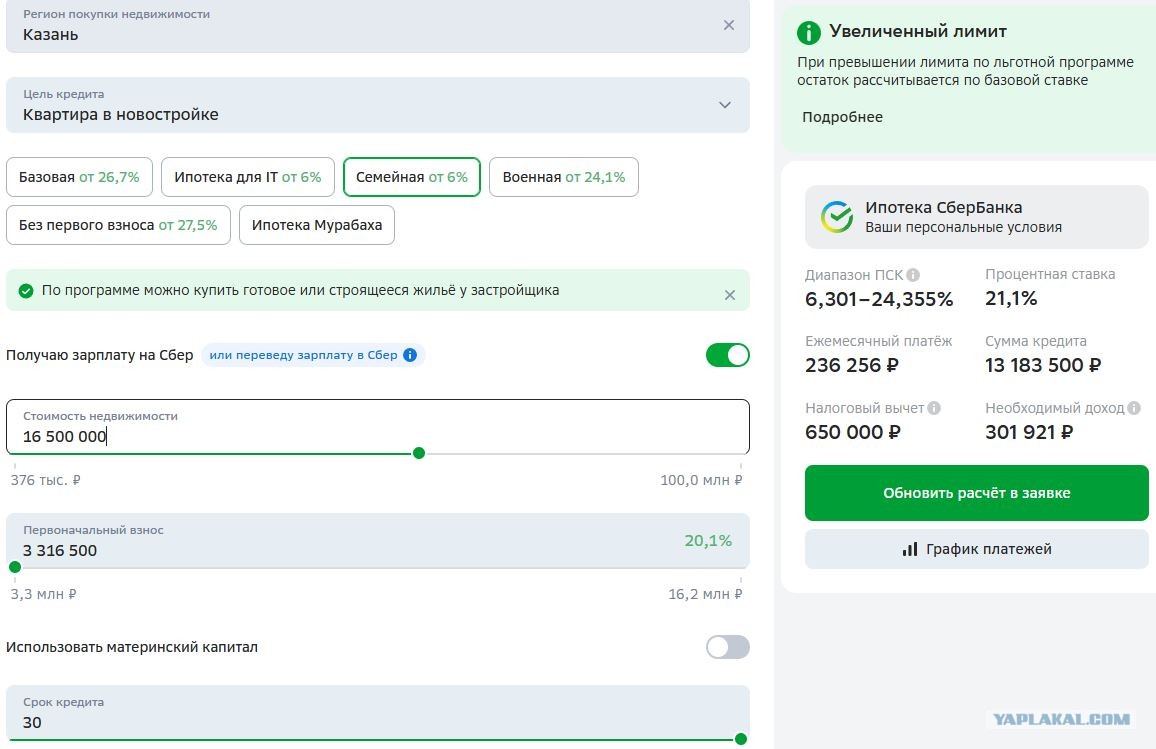Image resolution: width=1156 pixels, height=749 pixels.
Task: Select the Ипотека для IT program
Action: [x=248, y=177]
